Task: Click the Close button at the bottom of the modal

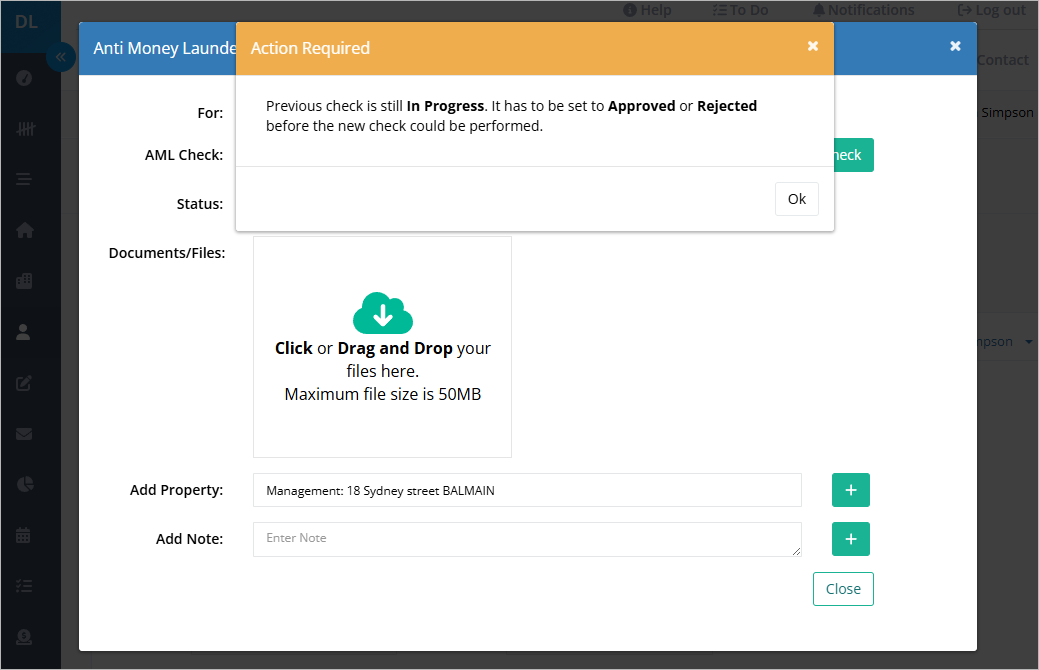Action: coord(843,589)
